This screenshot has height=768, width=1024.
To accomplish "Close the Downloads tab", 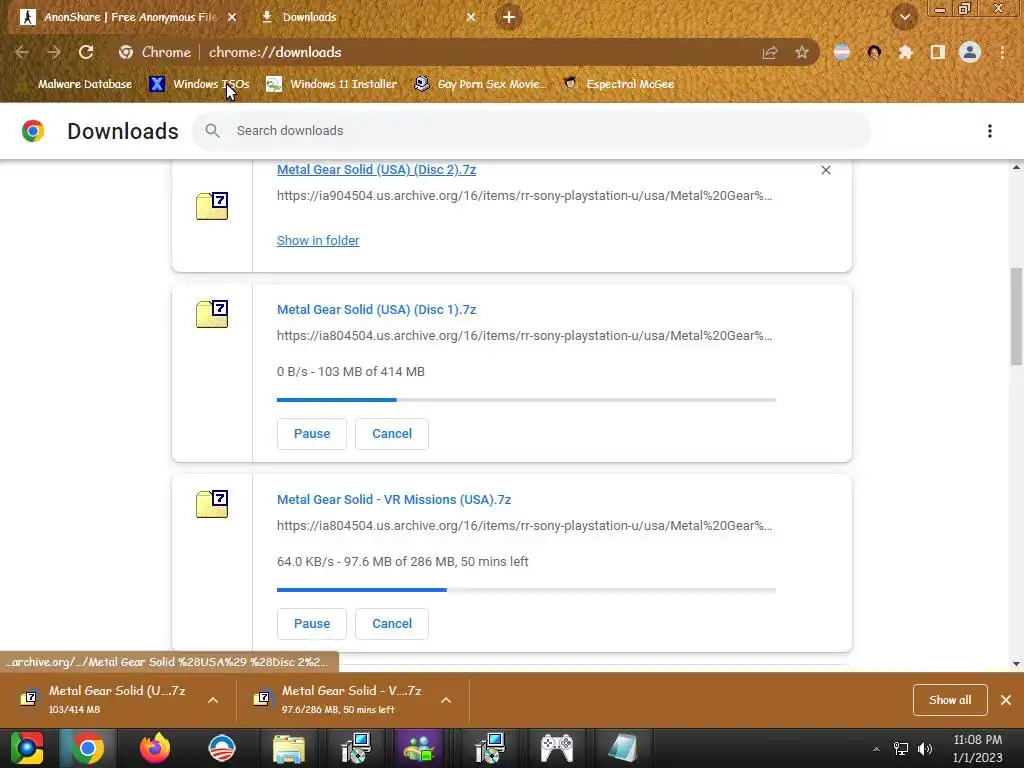I will coord(471,17).
